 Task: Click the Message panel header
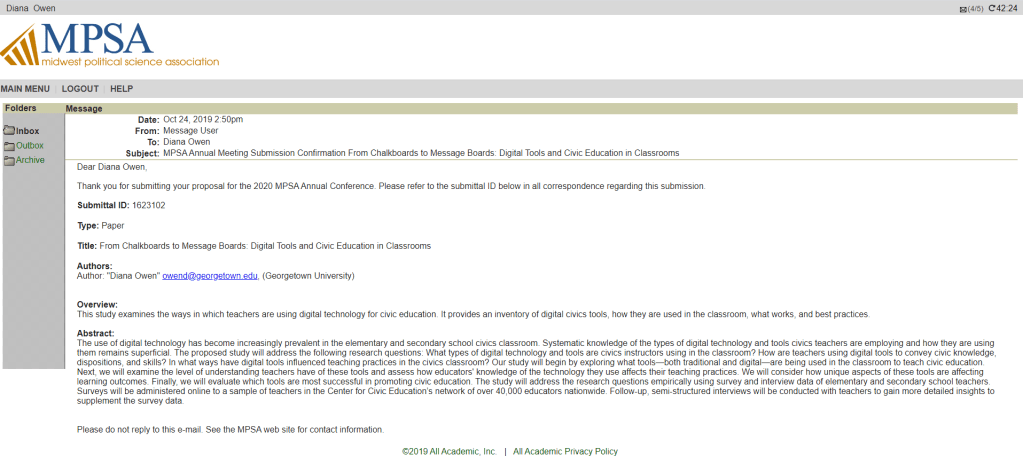tap(84, 108)
